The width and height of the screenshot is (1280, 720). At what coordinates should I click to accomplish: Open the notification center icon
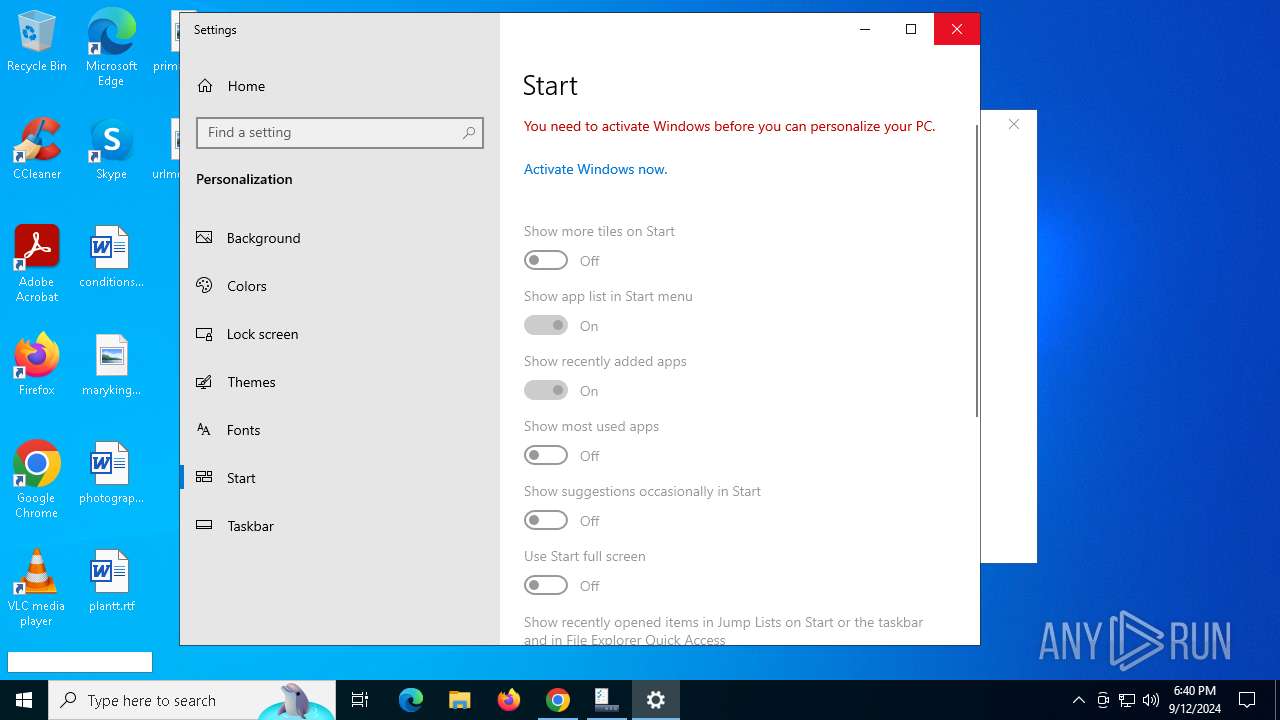pos(1247,700)
